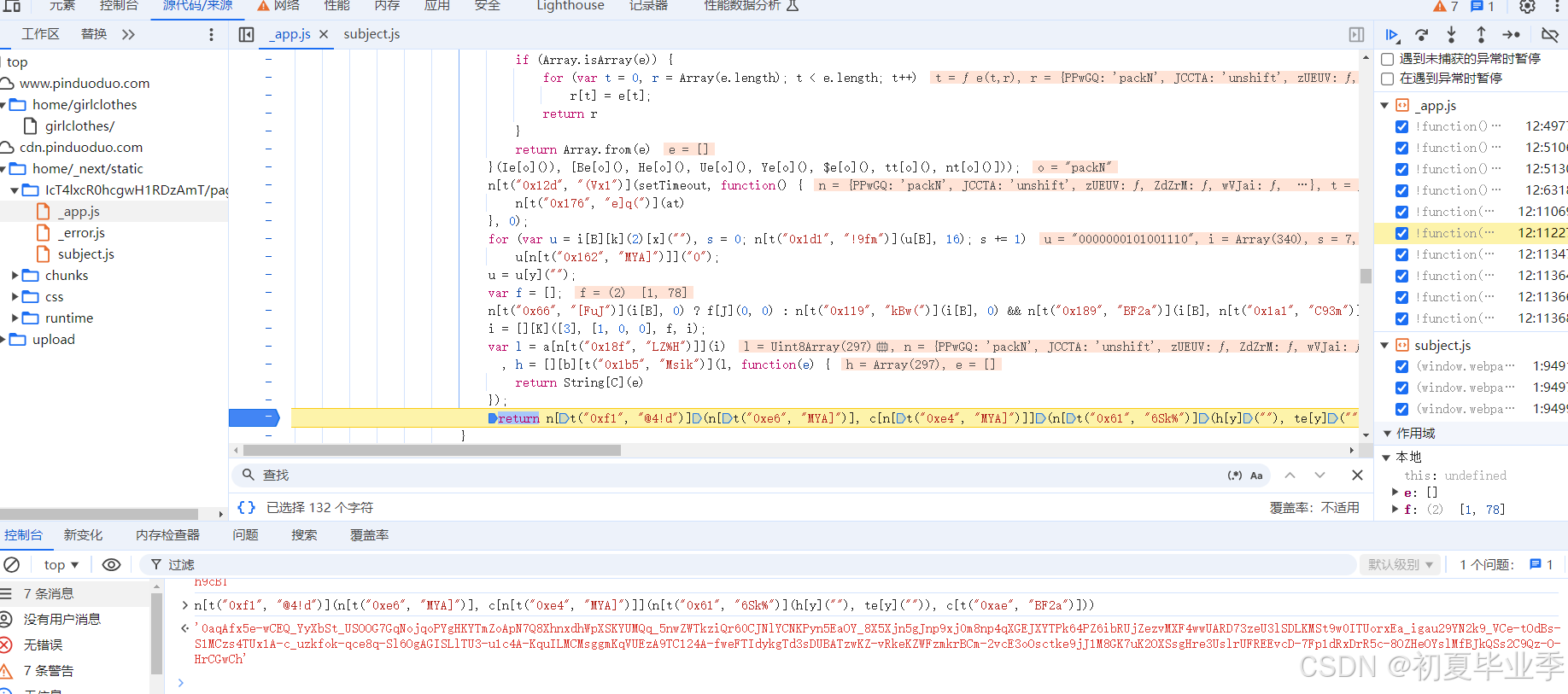The height and width of the screenshot is (694, 1568).
Task: Toggle match case Aa in search bar
Action: coord(1256,475)
